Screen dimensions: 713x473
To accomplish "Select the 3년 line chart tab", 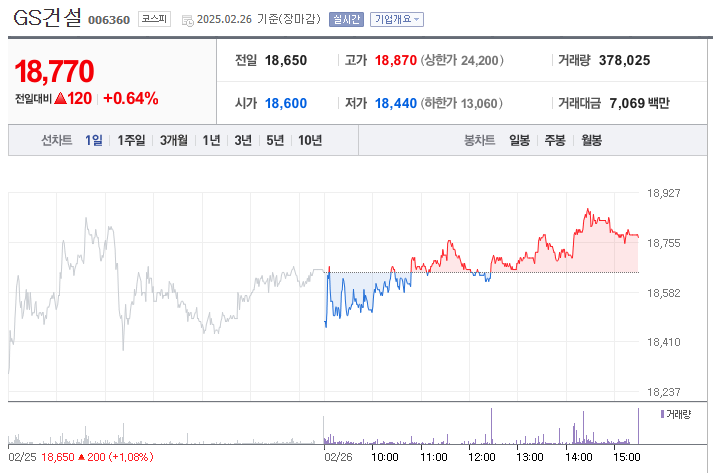I will tap(243, 140).
